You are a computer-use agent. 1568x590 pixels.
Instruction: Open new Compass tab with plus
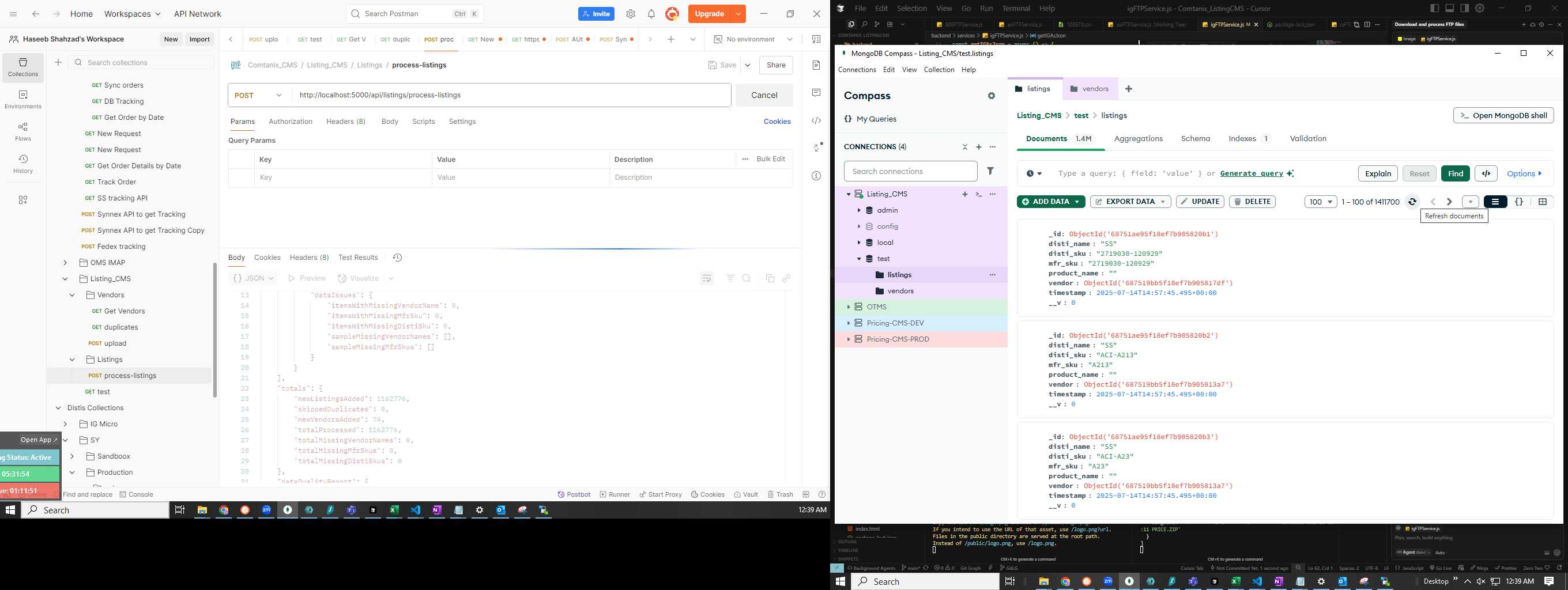1129,89
